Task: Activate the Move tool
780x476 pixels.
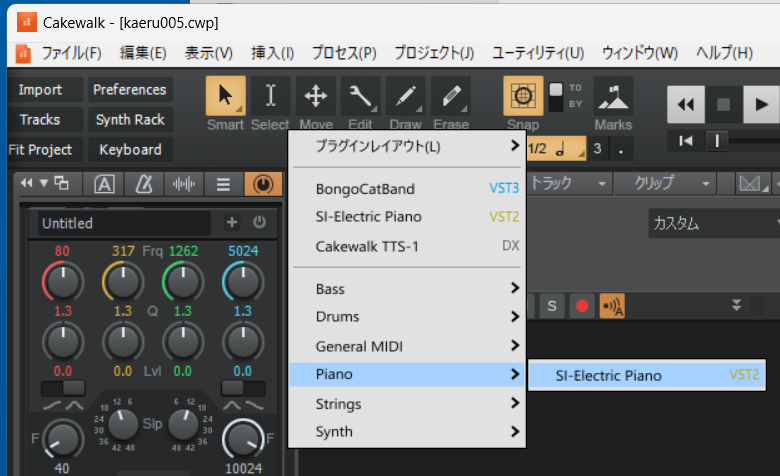Action: 316,96
